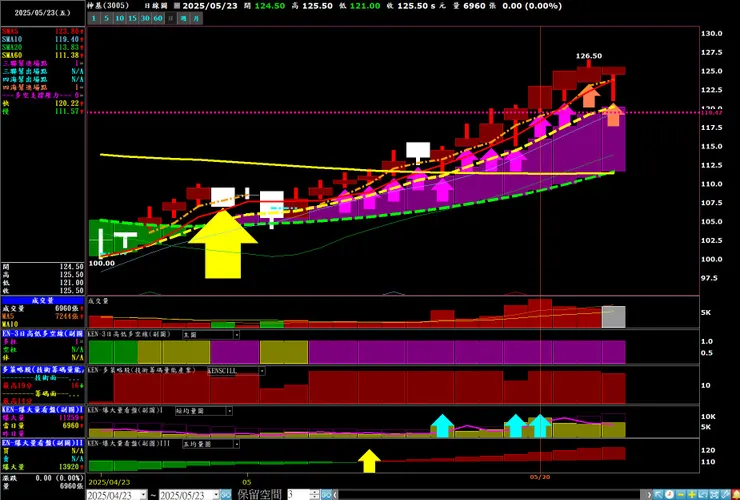The height and width of the screenshot is (500, 740).
Task: Open the KENSCILL dropdown in 多策略股 panel
Action: (x=262, y=371)
